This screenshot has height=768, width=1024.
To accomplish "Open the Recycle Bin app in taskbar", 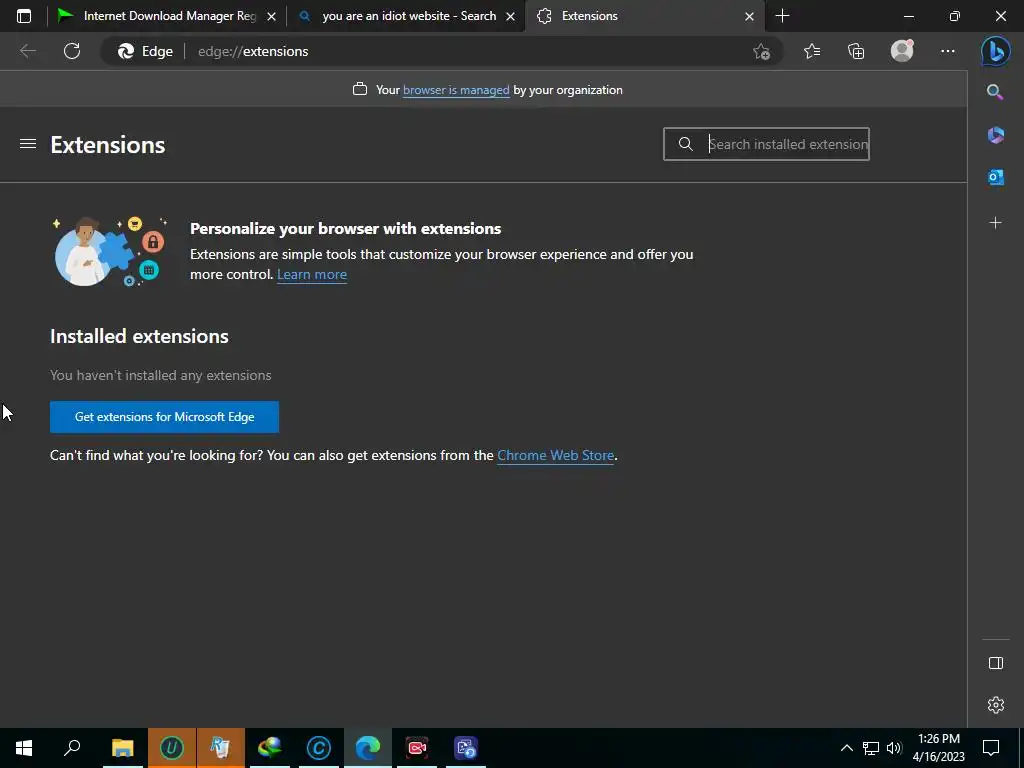I will pyautogui.click(x=221, y=748).
